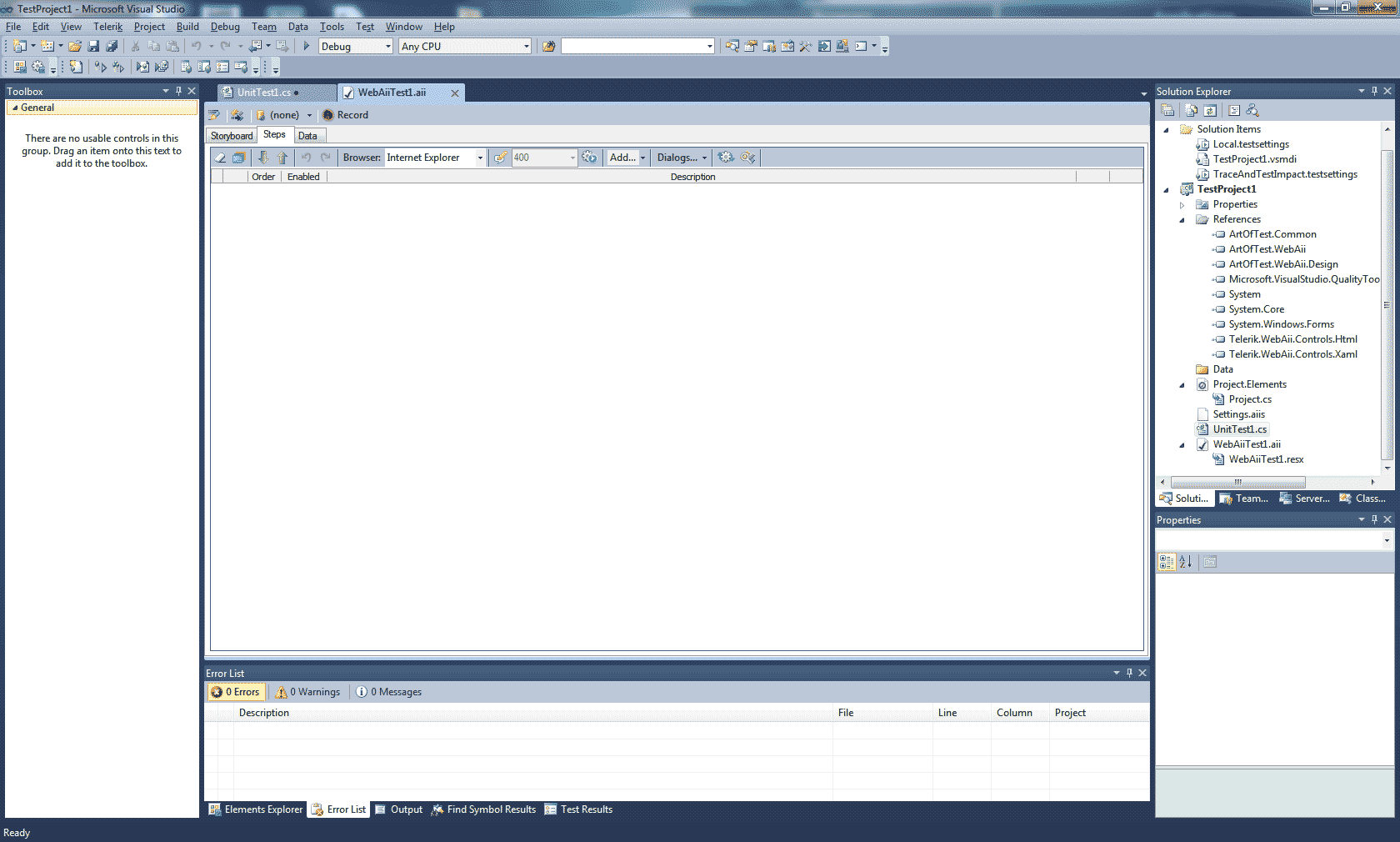Toggle the 0 Warnings filter button
The image size is (1400, 842).
[308, 692]
